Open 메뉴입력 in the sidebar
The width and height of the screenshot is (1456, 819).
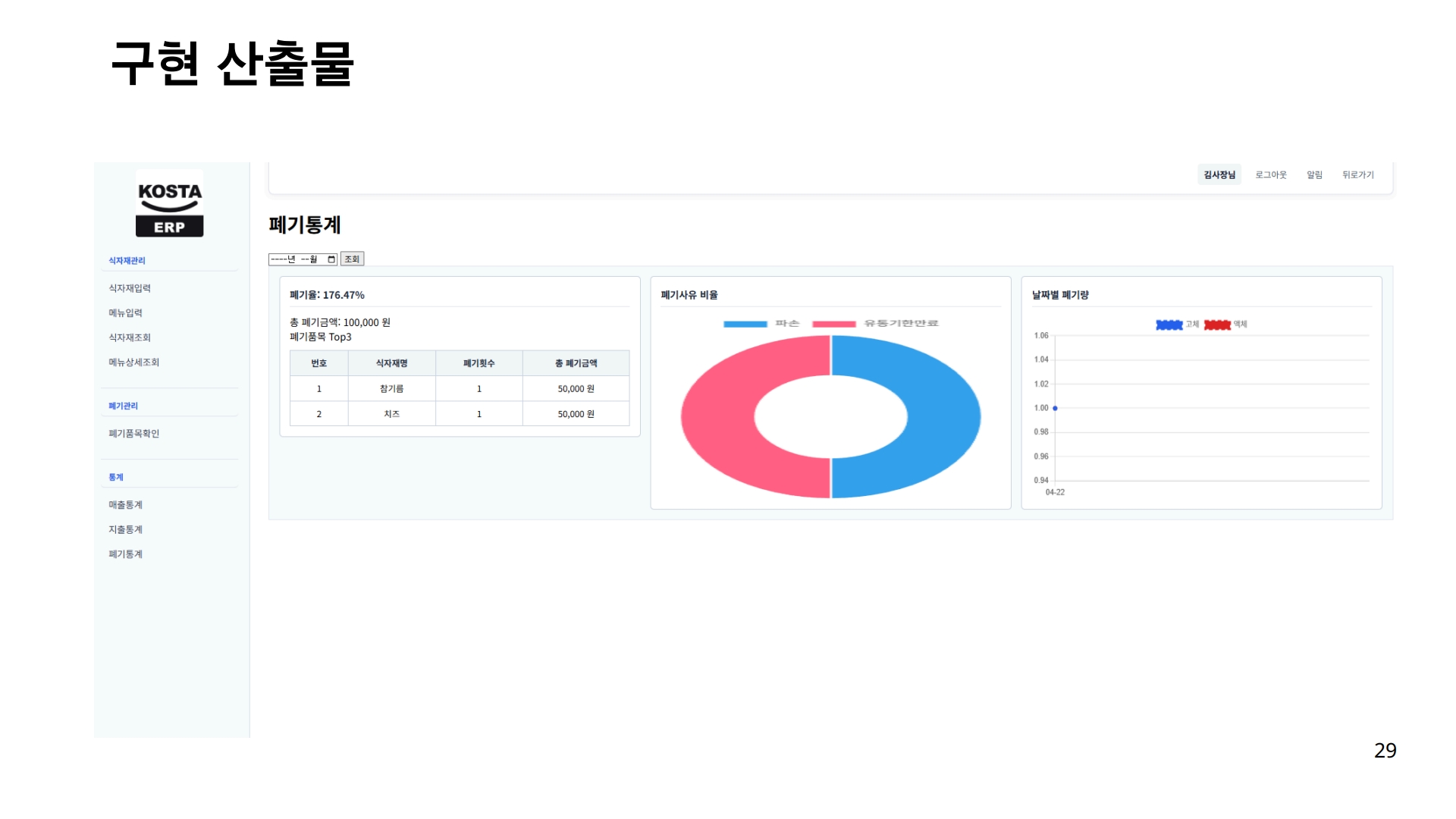click(x=125, y=313)
